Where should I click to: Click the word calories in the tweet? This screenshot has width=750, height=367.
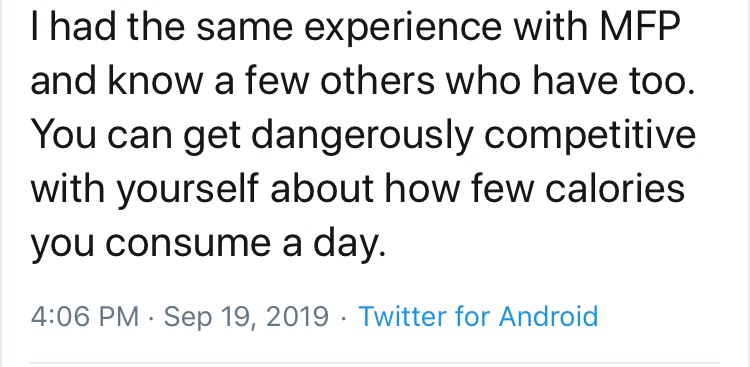[x=614, y=188]
